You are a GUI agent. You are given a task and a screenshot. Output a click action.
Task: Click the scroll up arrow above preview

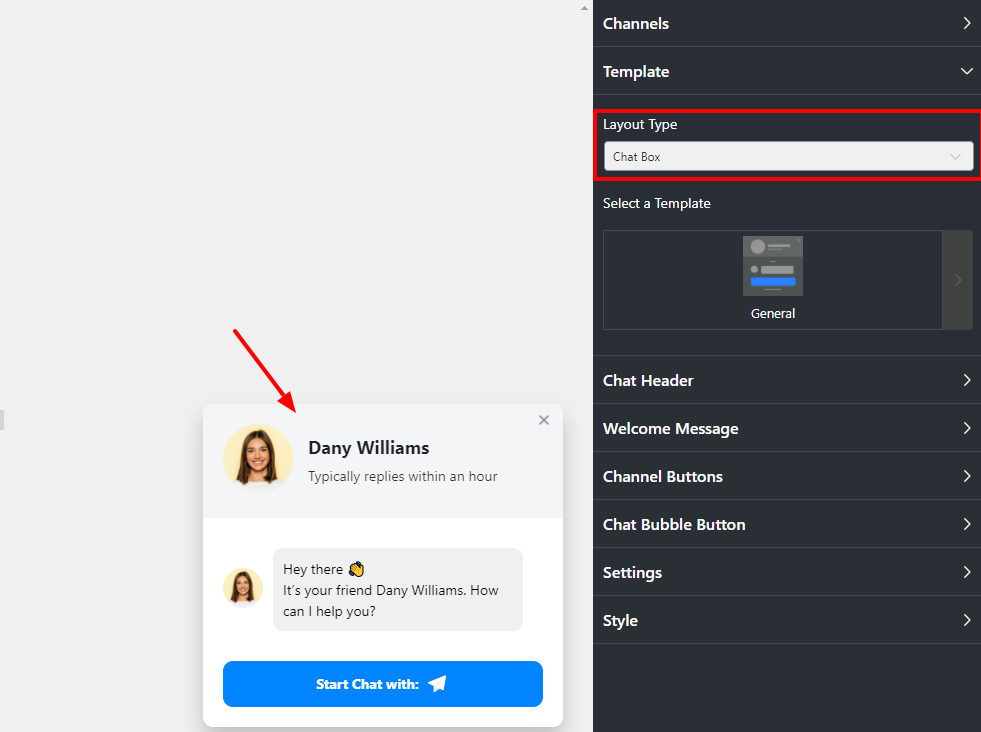585,7
